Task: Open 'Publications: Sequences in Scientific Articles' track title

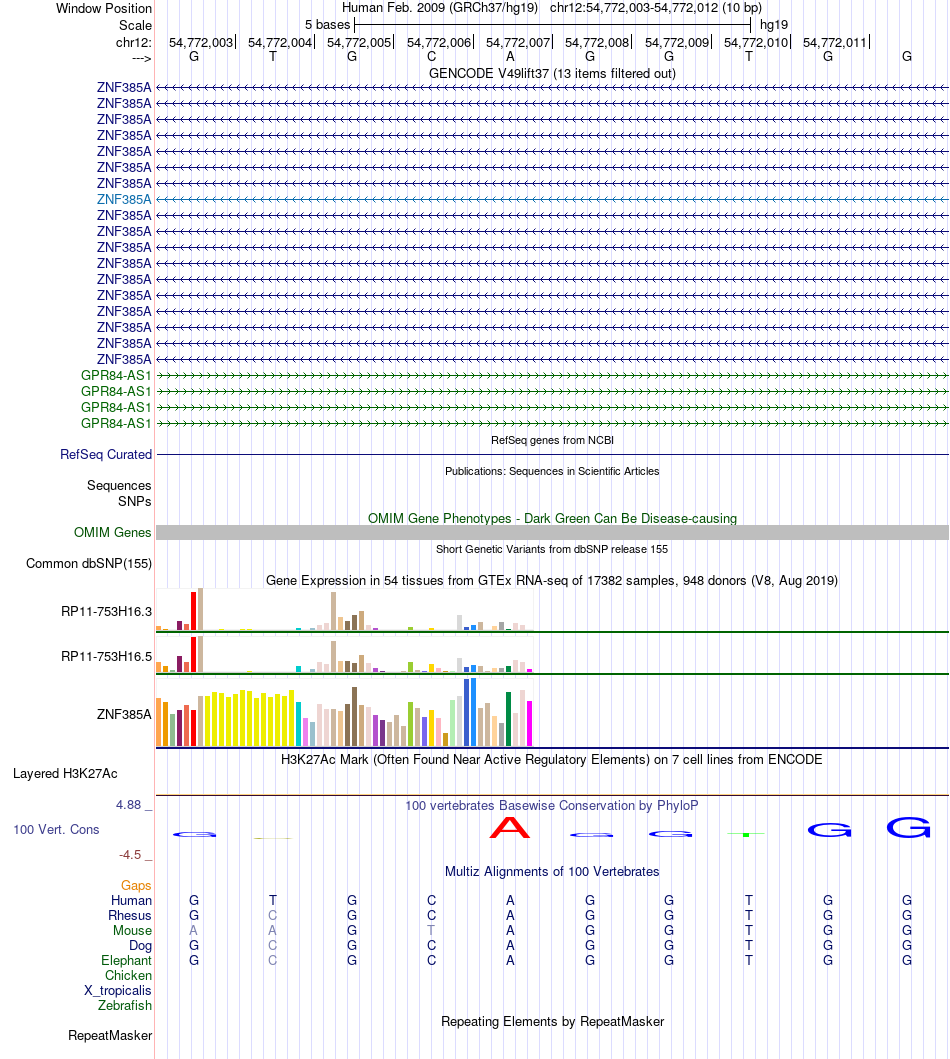Action: pos(552,471)
